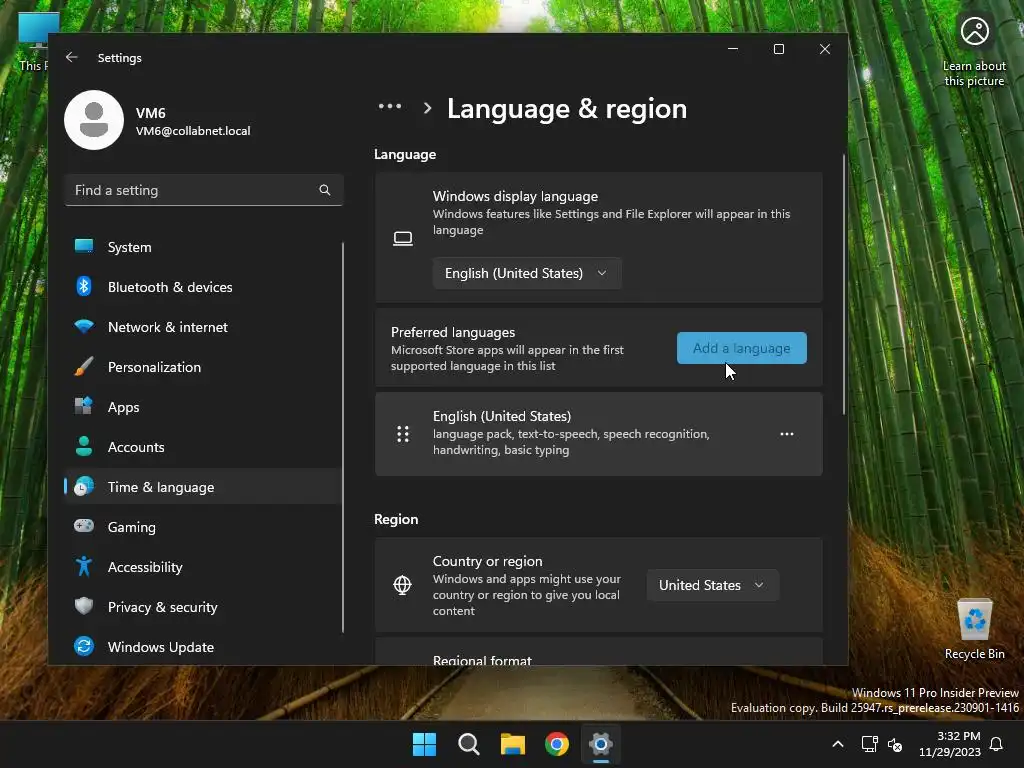Launch Google Chrome from taskbar
Image resolution: width=1024 pixels, height=768 pixels.
557,744
